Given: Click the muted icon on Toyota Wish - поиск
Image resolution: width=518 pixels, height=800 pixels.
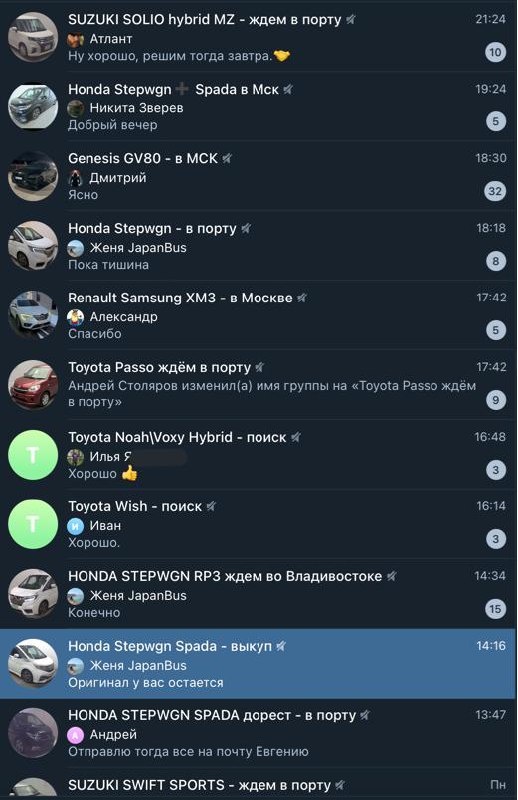Looking at the screenshot, I should click(211, 507).
